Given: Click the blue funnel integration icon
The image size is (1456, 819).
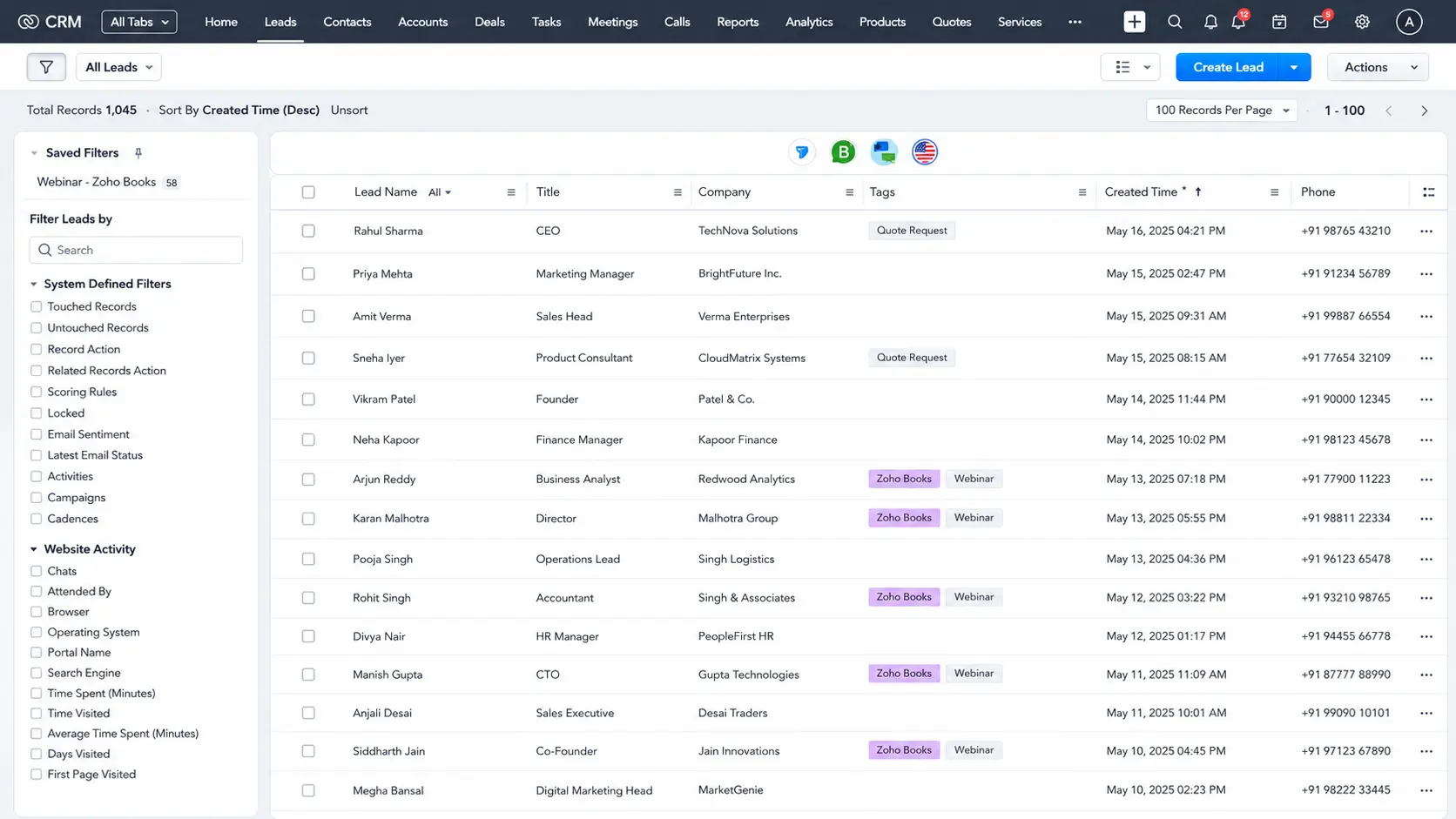Looking at the screenshot, I should click(801, 152).
